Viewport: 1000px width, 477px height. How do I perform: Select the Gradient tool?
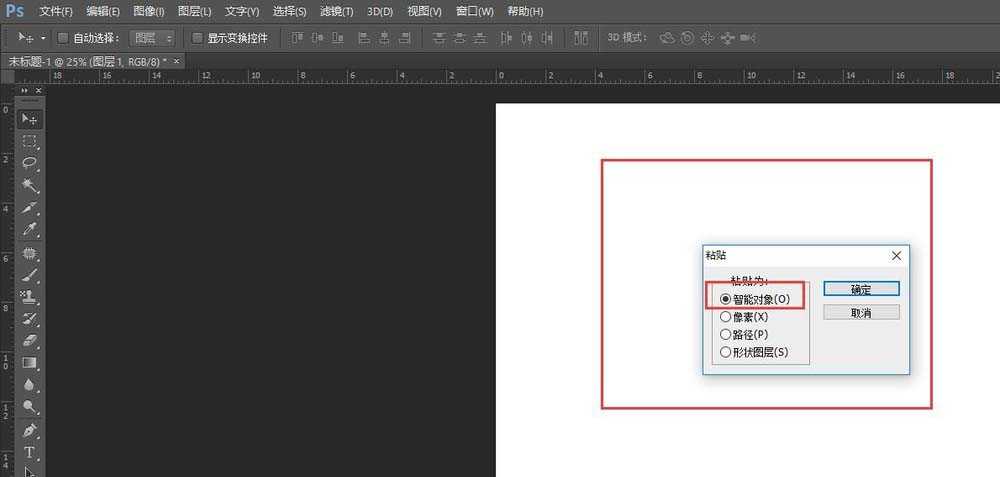pyautogui.click(x=30, y=363)
